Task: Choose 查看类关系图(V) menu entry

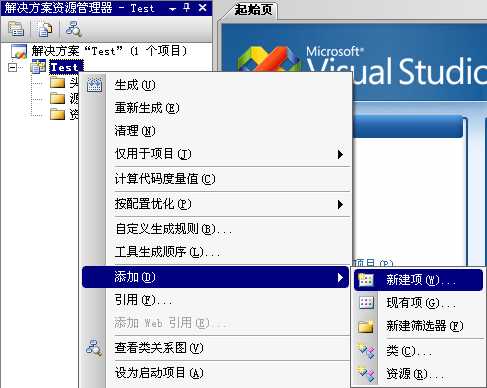Action: 215,348
